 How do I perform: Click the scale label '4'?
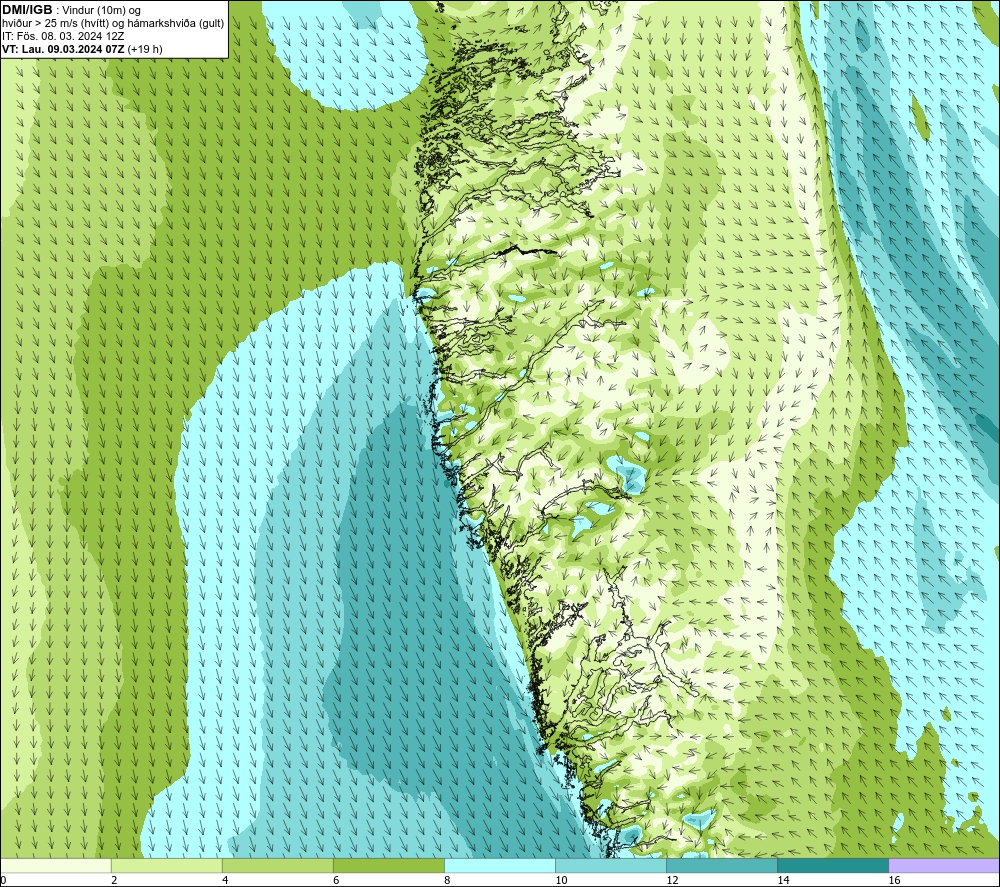click(225, 880)
